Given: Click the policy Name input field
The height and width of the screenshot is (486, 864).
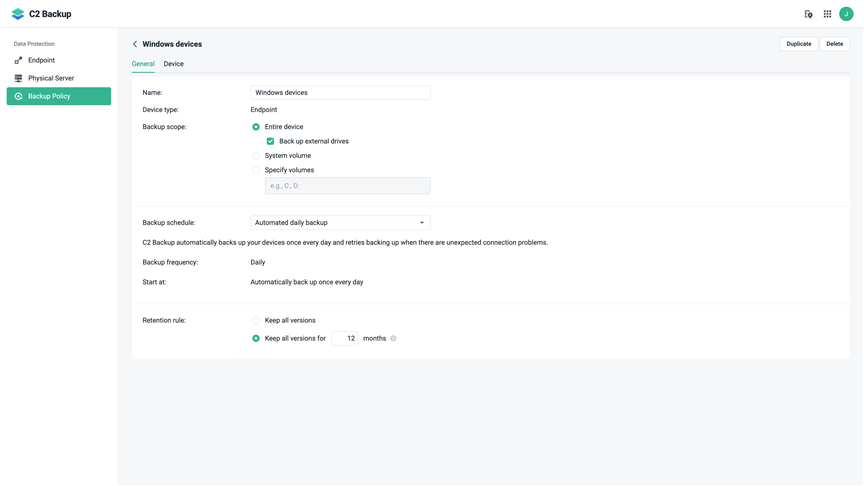Looking at the screenshot, I should pyautogui.click(x=340, y=93).
